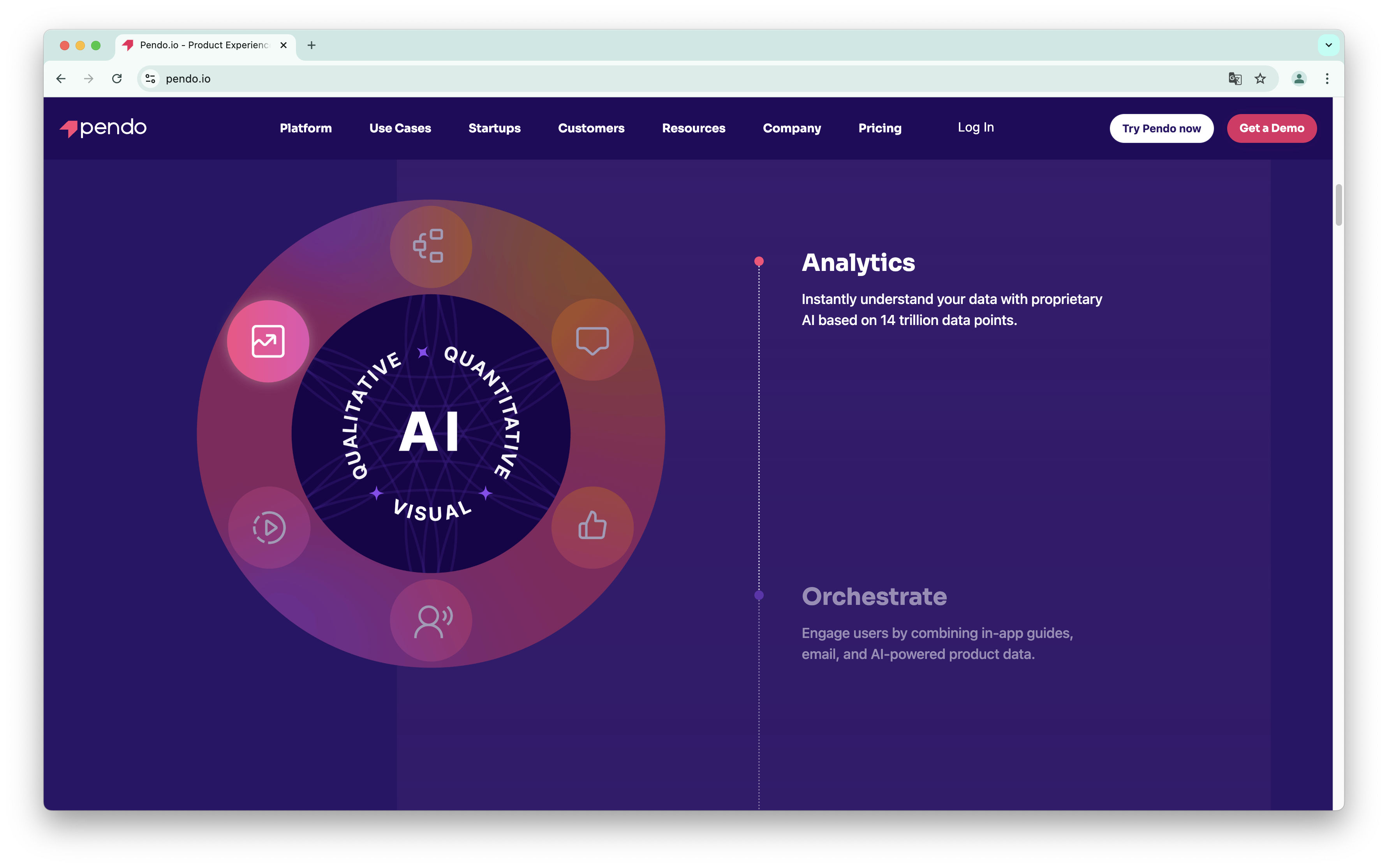Click the Orchestrate timeline dot marker
Screen dimensions: 1388x868
[x=759, y=595]
